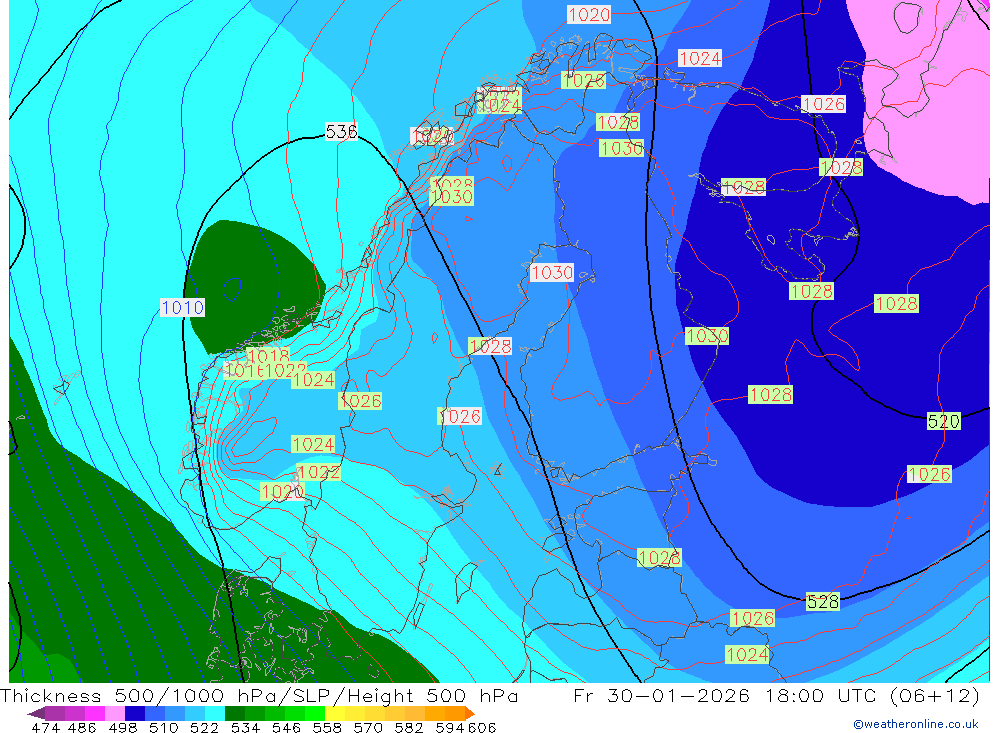
Task: Click the orange right arrow of legend
Action: (470, 713)
